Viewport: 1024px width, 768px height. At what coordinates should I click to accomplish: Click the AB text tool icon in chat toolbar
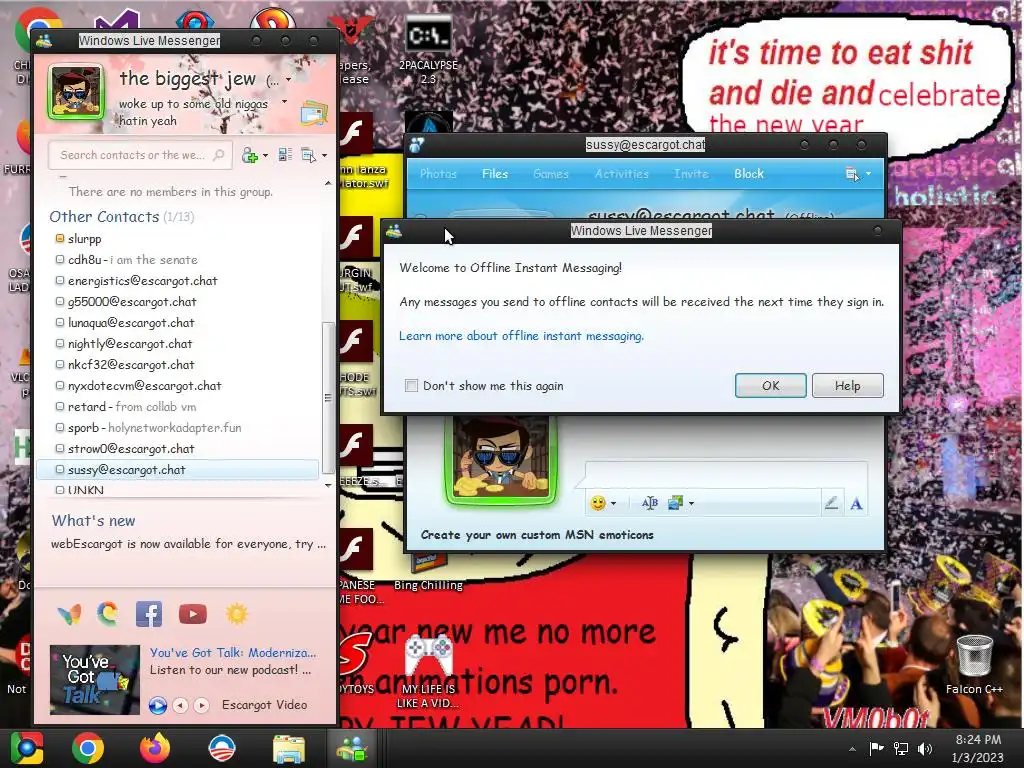(650, 503)
